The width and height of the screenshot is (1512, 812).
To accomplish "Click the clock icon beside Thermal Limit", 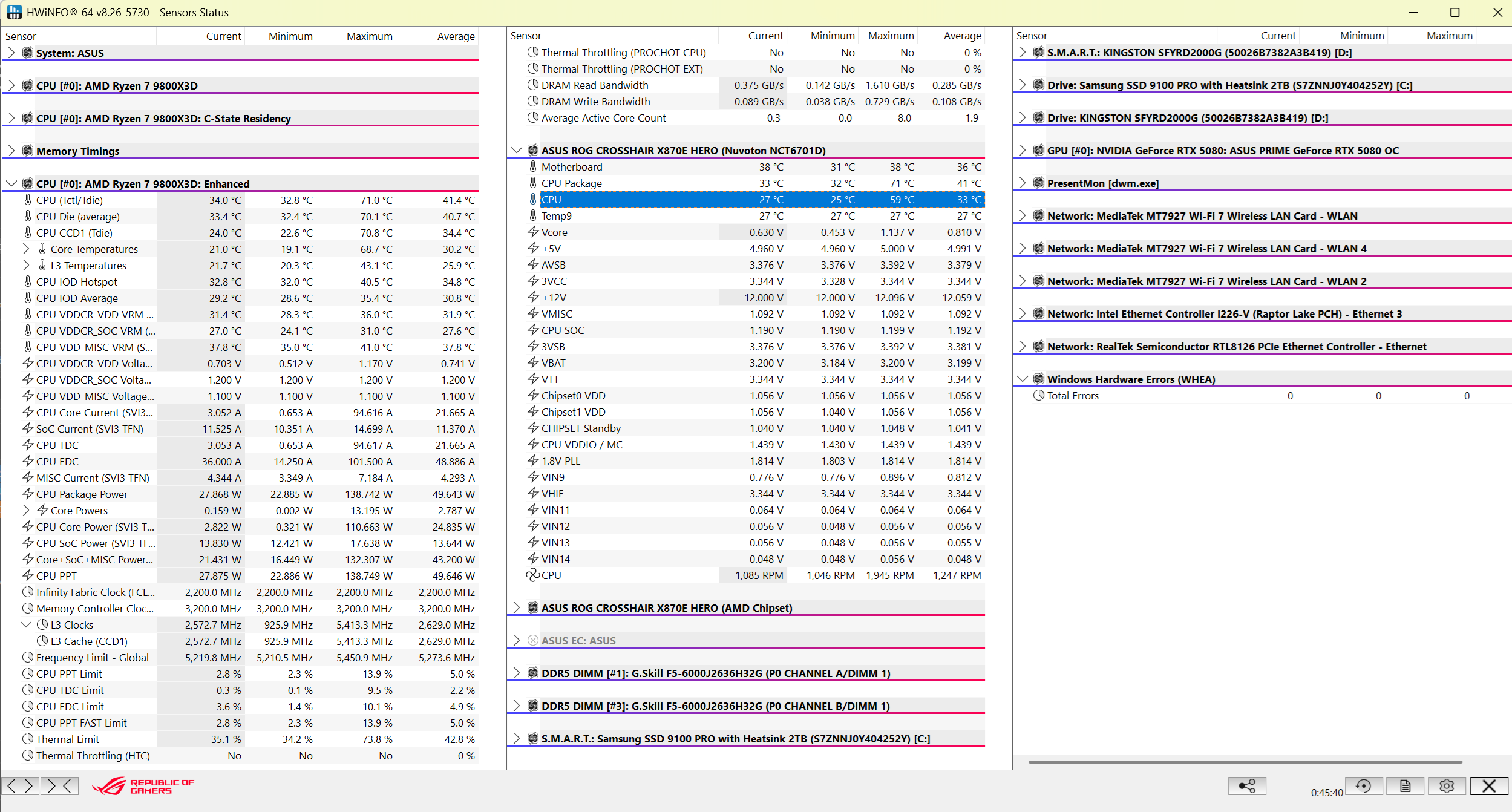I will (28, 739).
